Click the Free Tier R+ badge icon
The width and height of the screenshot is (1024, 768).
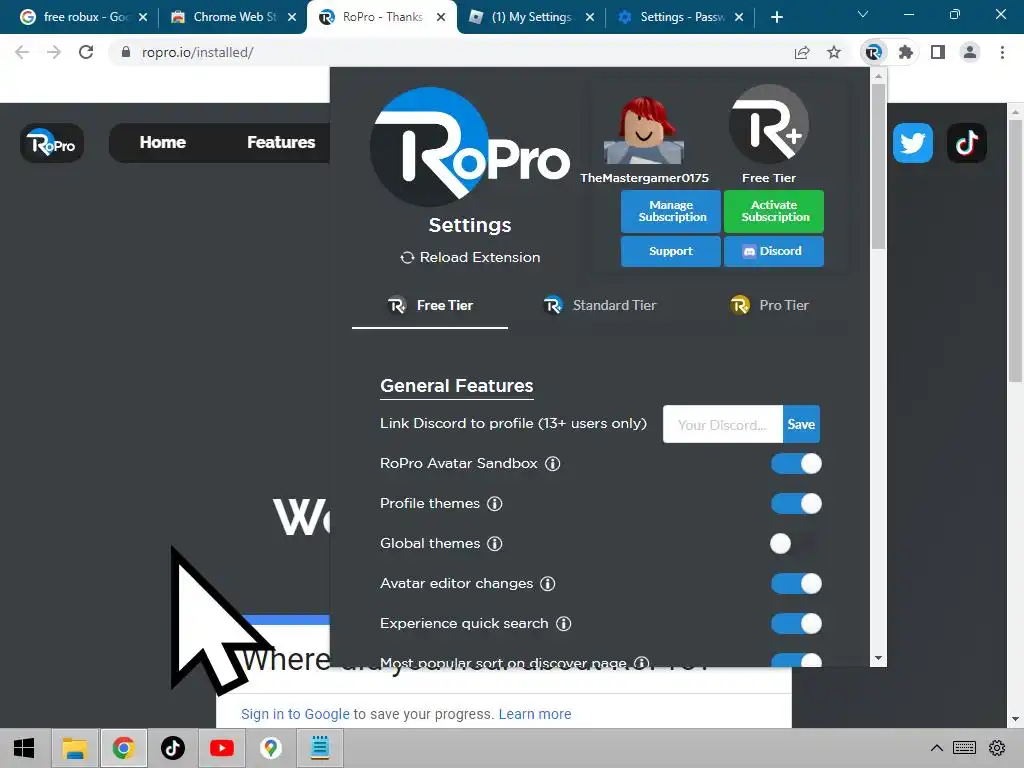(769, 124)
